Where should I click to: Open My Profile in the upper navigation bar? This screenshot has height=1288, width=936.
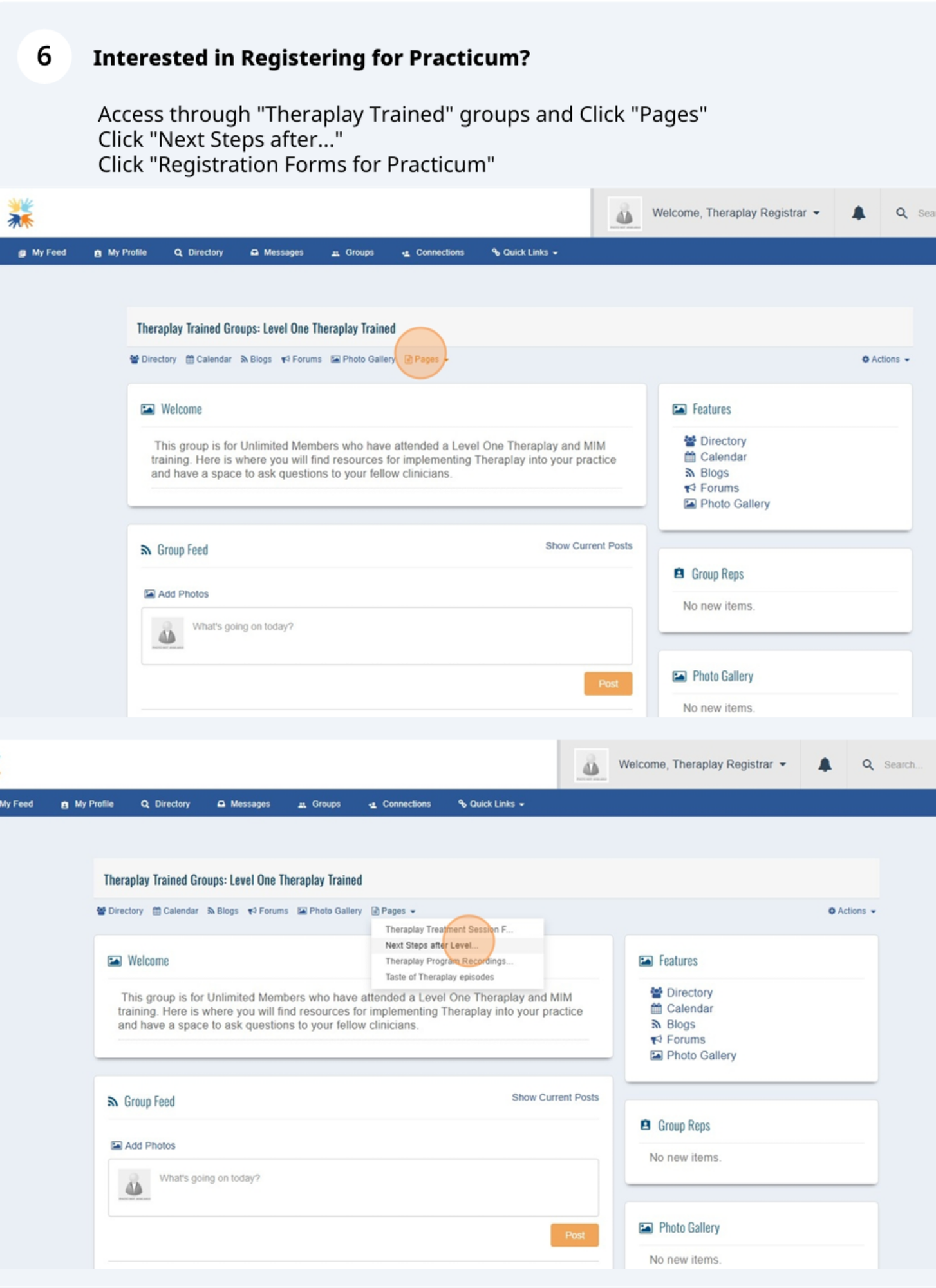120,252
